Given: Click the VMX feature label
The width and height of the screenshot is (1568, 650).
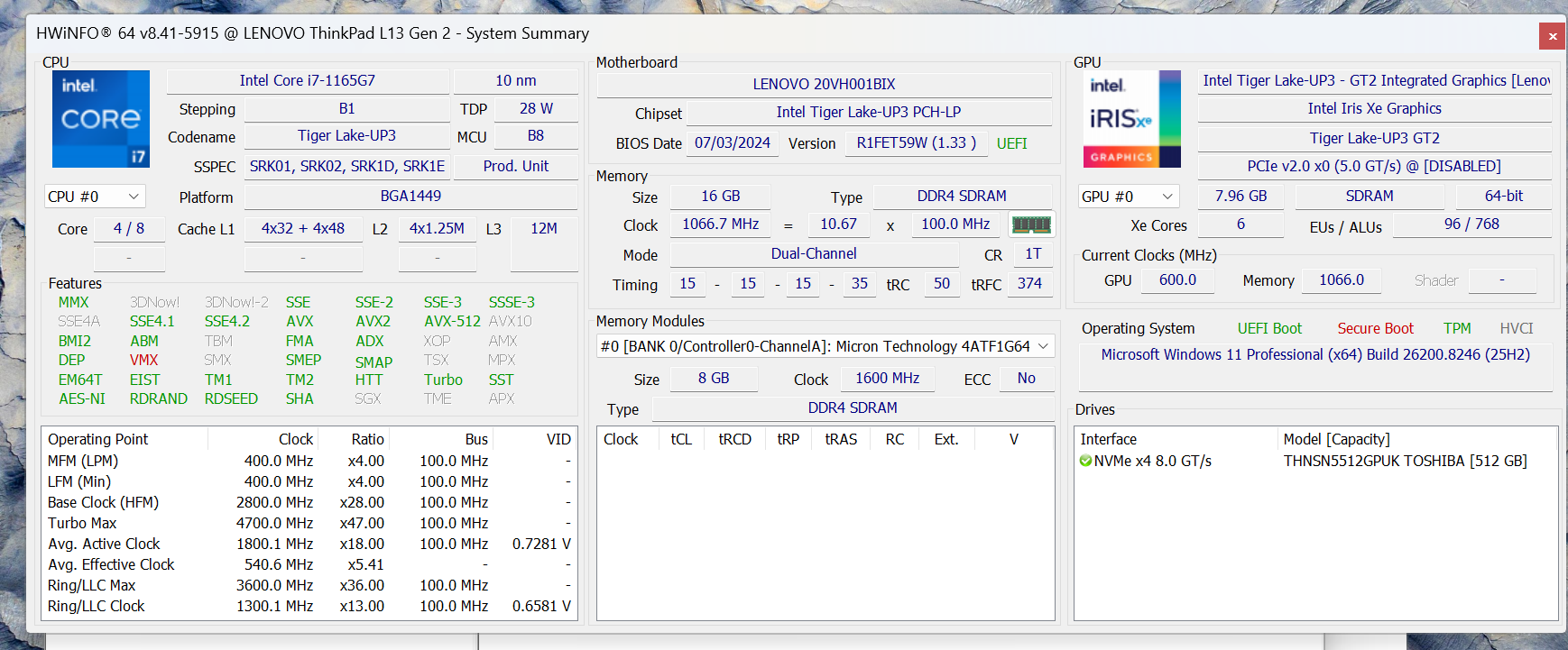Looking at the screenshot, I should (x=144, y=360).
